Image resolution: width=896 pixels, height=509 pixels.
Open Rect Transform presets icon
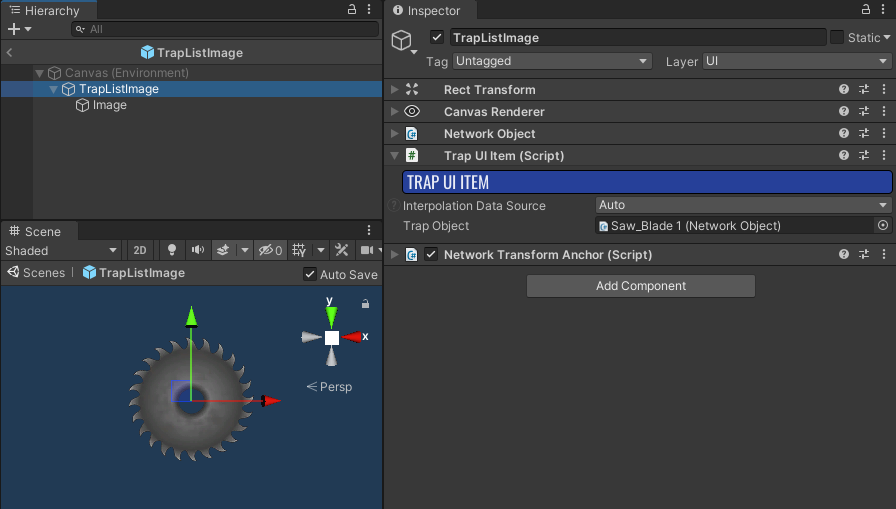pyautogui.click(x=864, y=89)
